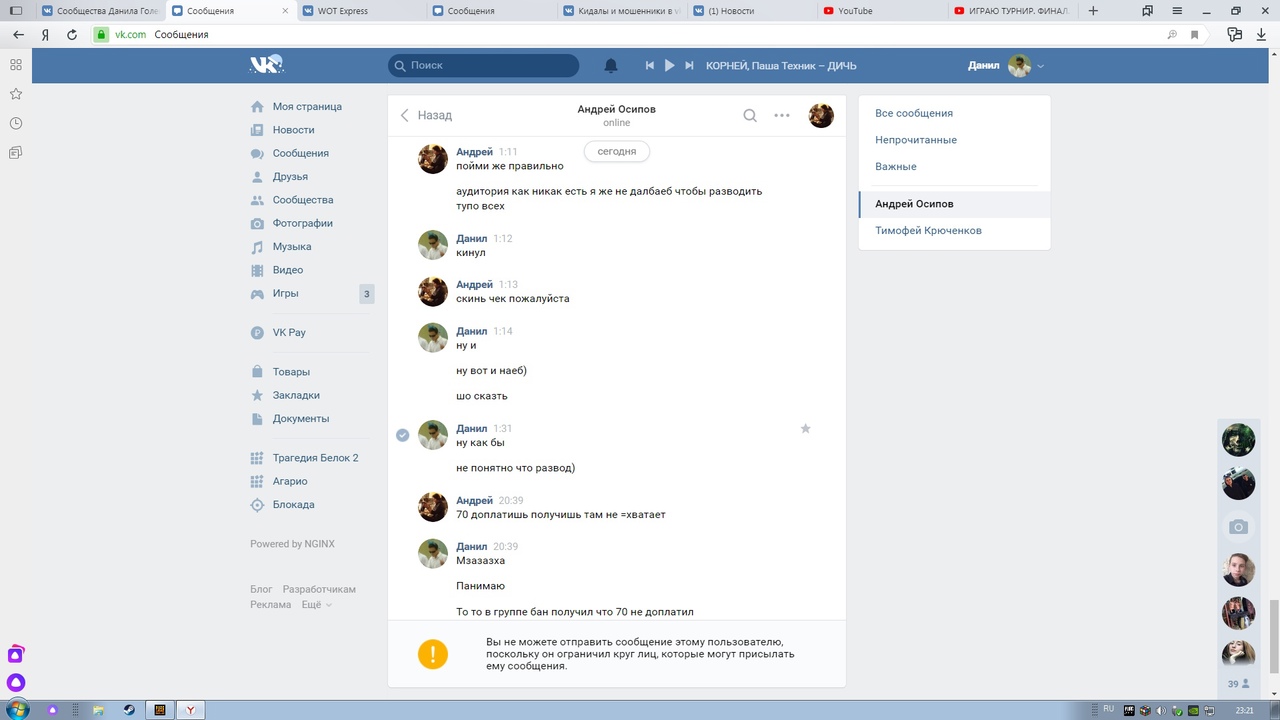Image resolution: width=1280 pixels, height=720 pixels.
Task: Search within the conversation using magnifier icon
Action: [750, 115]
